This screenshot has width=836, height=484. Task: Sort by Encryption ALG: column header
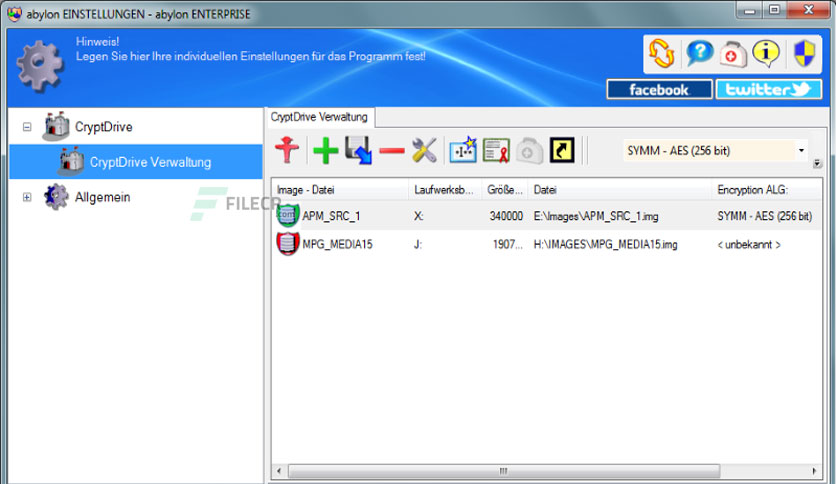click(x=767, y=190)
